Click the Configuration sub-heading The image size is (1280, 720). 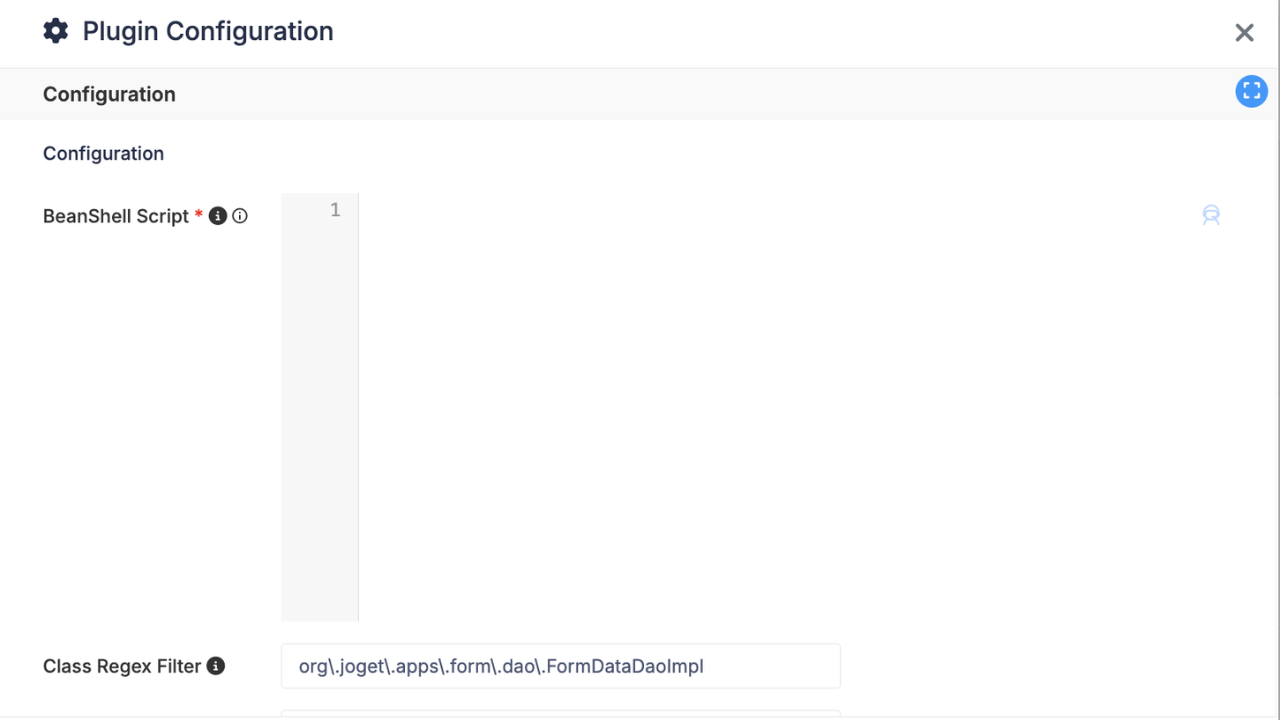[103, 153]
